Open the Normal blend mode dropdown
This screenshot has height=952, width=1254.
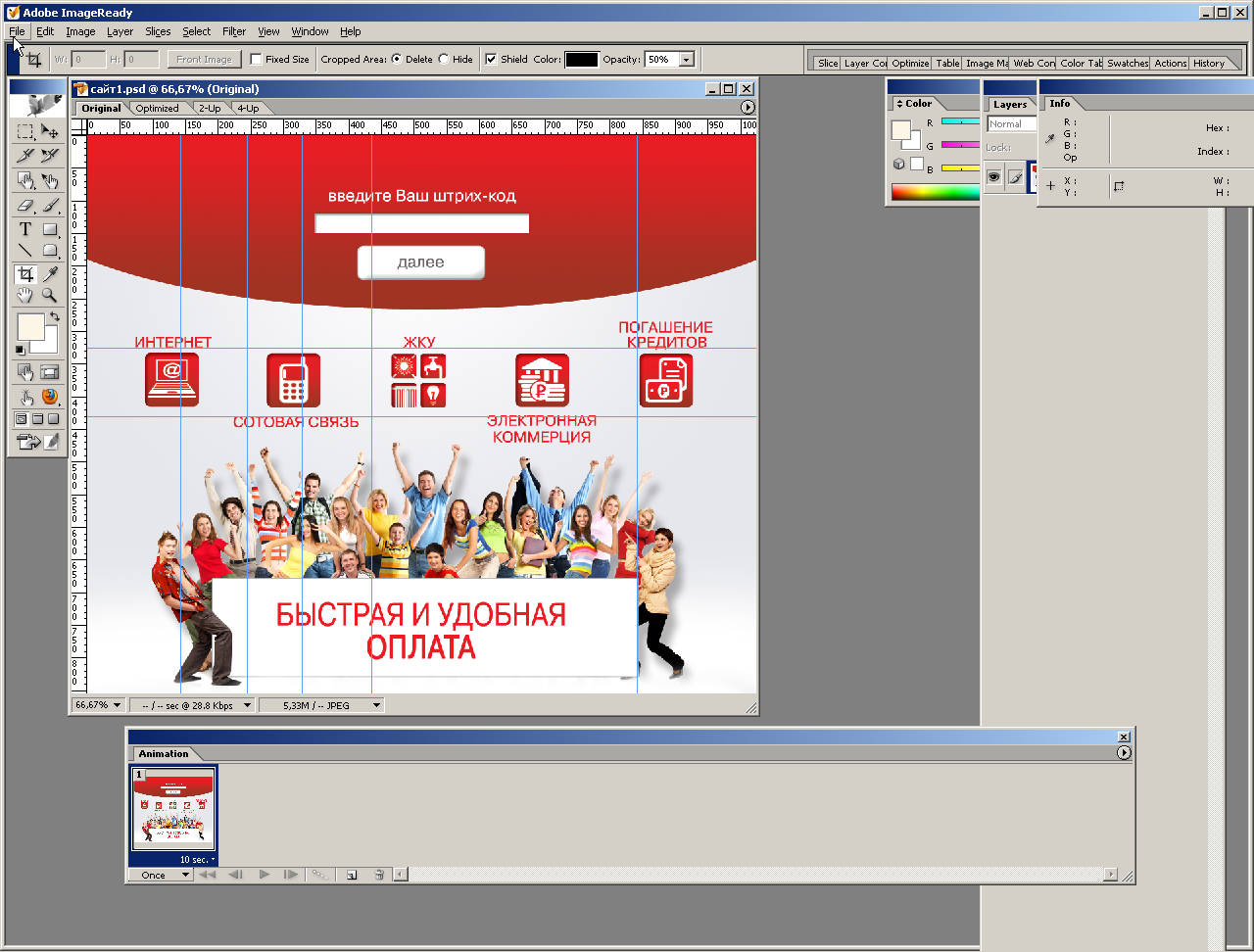[x=1010, y=124]
